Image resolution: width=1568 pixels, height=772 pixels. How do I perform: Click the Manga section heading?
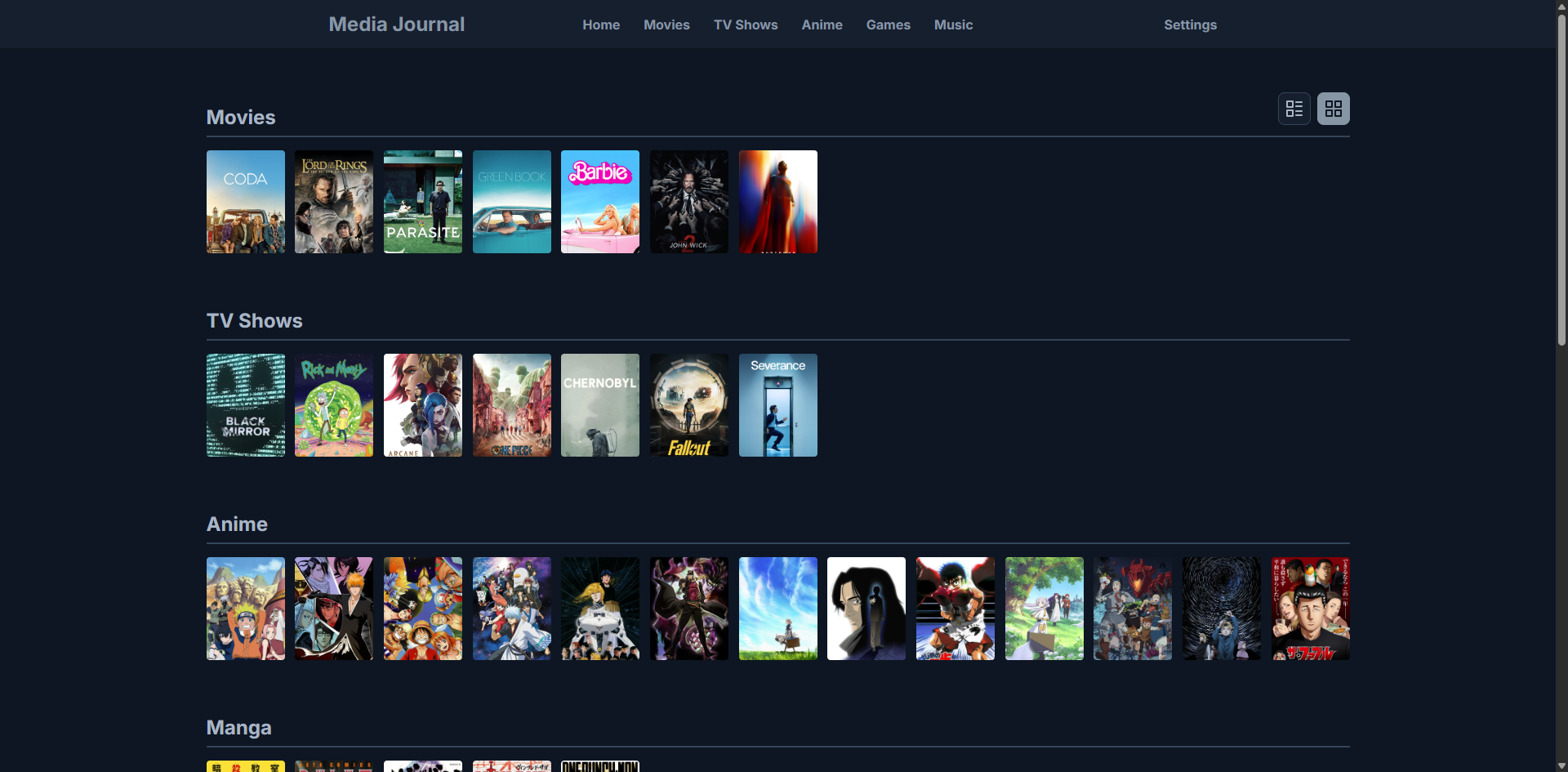(238, 728)
